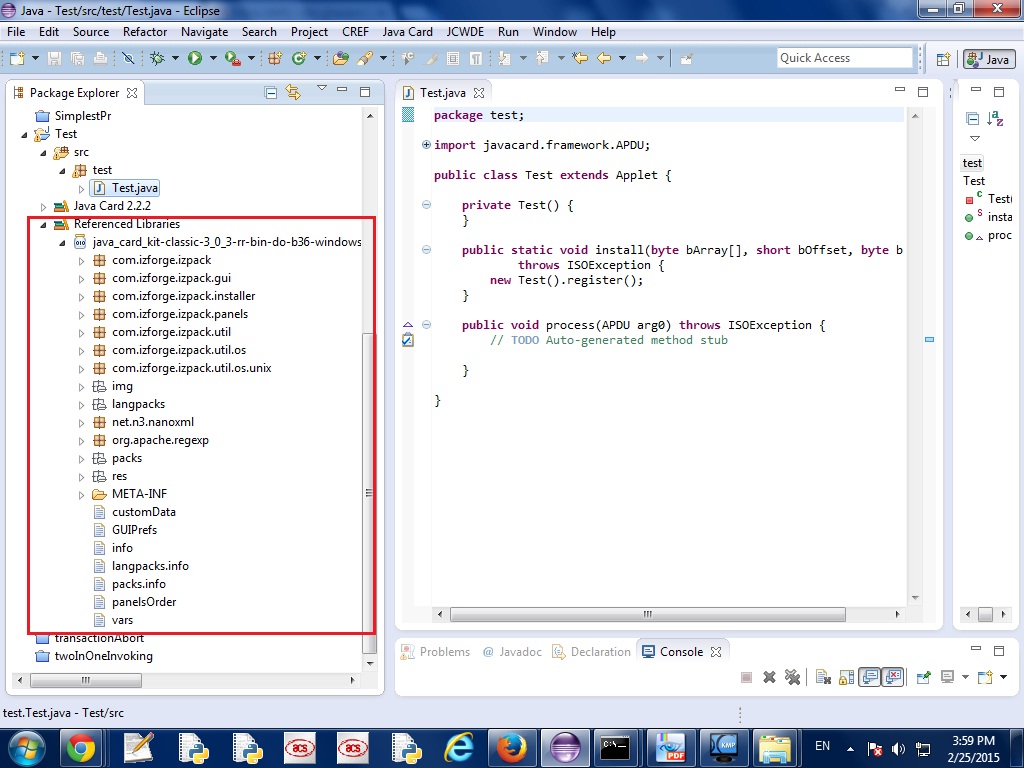
Task: Click Open Console new-window icon
Action: [x=985, y=677]
